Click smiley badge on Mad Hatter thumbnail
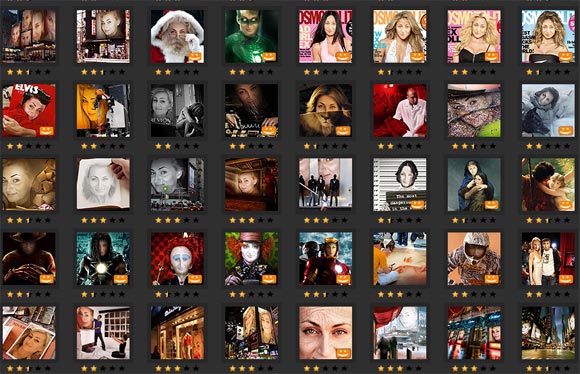The width and height of the screenshot is (580, 374). [269, 279]
